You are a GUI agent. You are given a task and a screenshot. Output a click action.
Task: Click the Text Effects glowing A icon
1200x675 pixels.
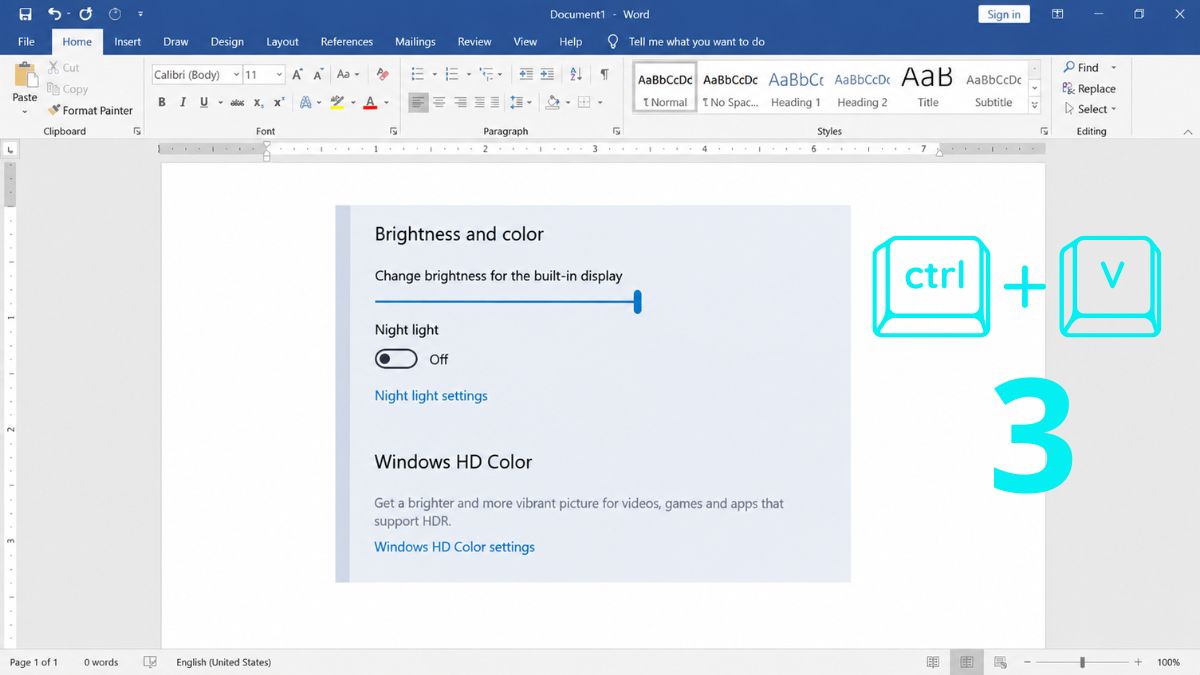pos(306,102)
